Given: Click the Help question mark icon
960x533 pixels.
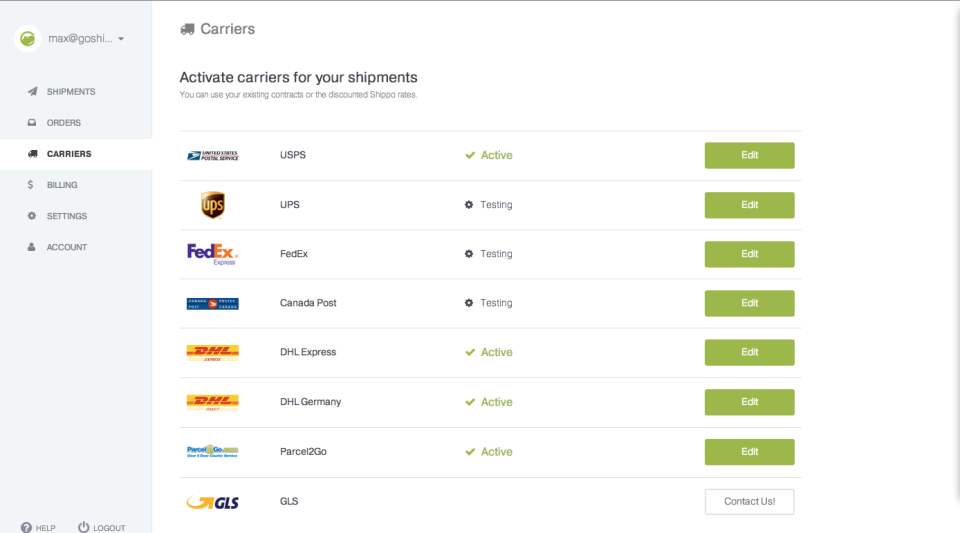Looking at the screenshot, I should 26,527.
